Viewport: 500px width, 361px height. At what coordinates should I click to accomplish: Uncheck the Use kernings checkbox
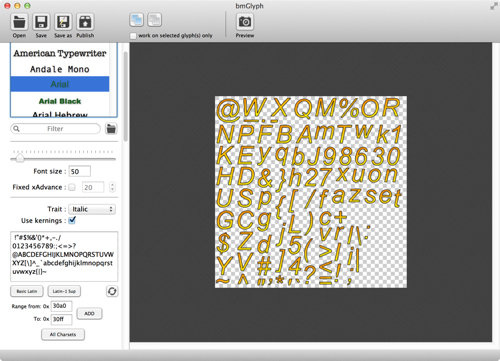72,220
